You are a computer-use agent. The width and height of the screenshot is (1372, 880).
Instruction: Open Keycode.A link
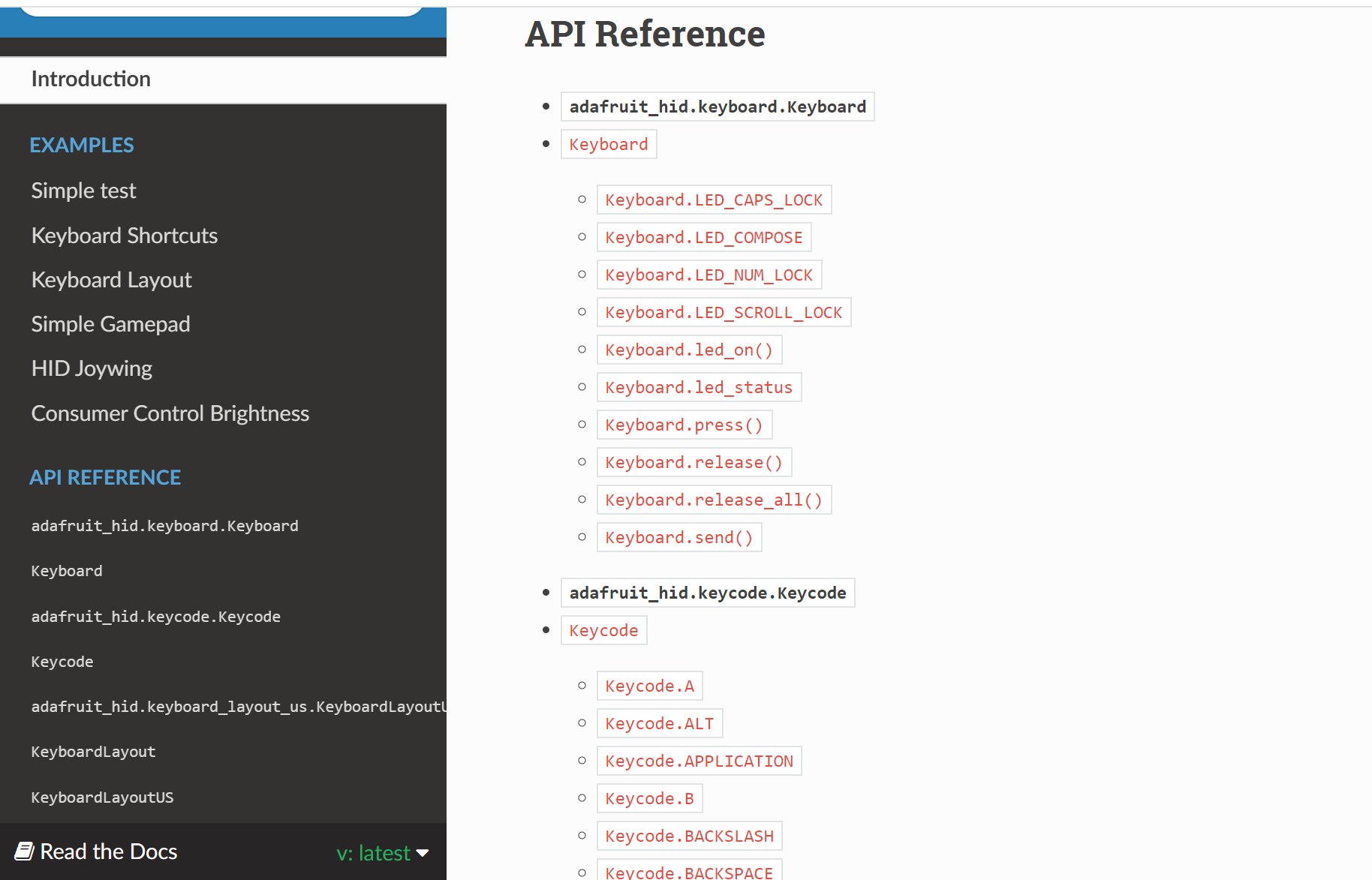tap(650, 686)
